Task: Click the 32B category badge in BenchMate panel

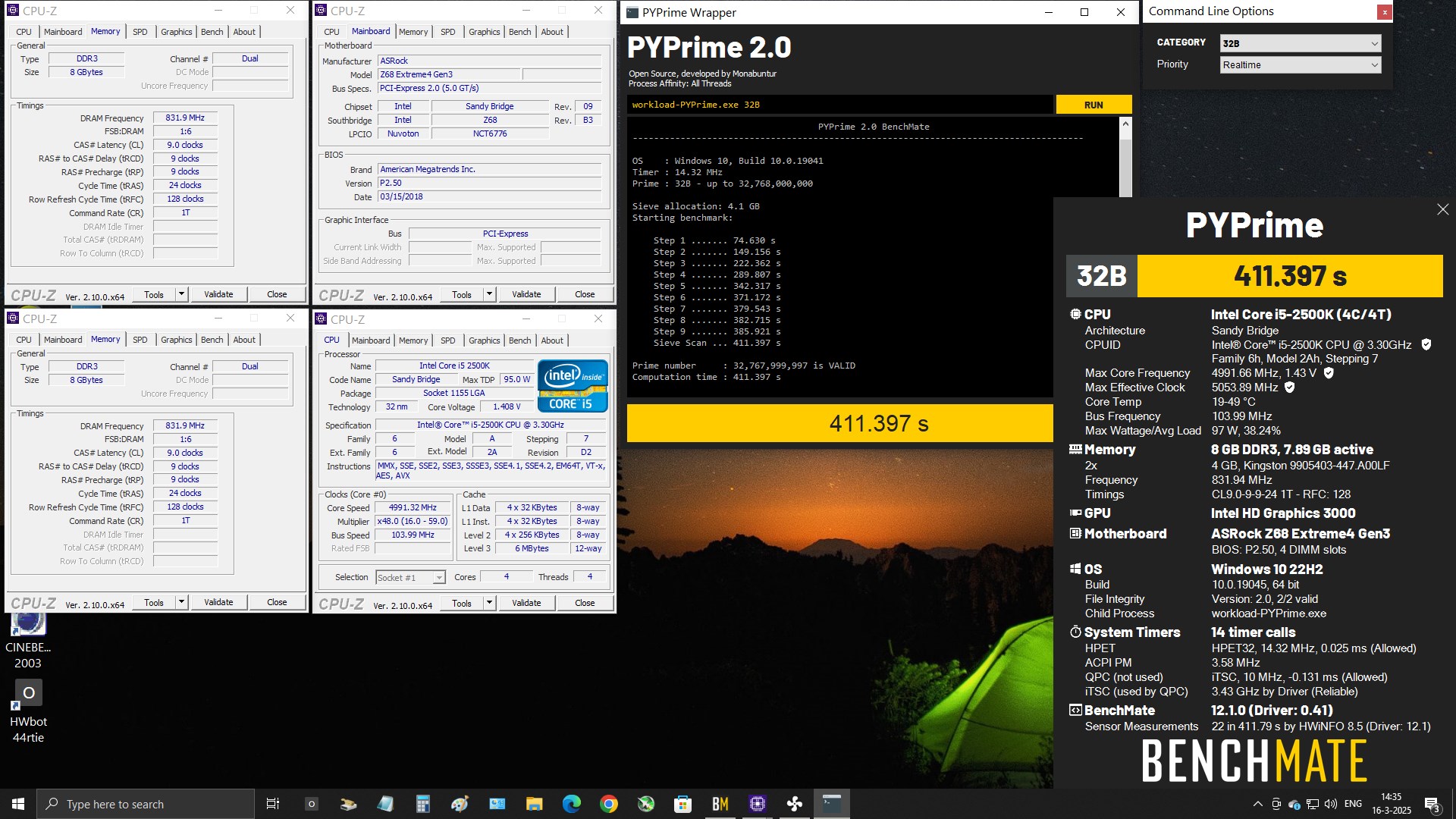Action: click(x=1102, y=276)
